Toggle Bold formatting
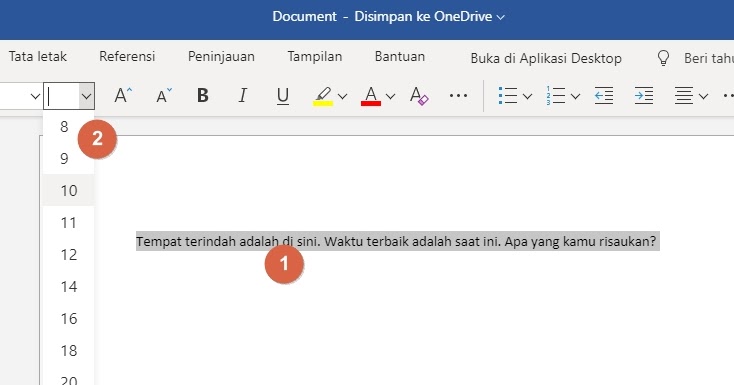The height and width of the screenshot is (385, 734). click(203, 96)
